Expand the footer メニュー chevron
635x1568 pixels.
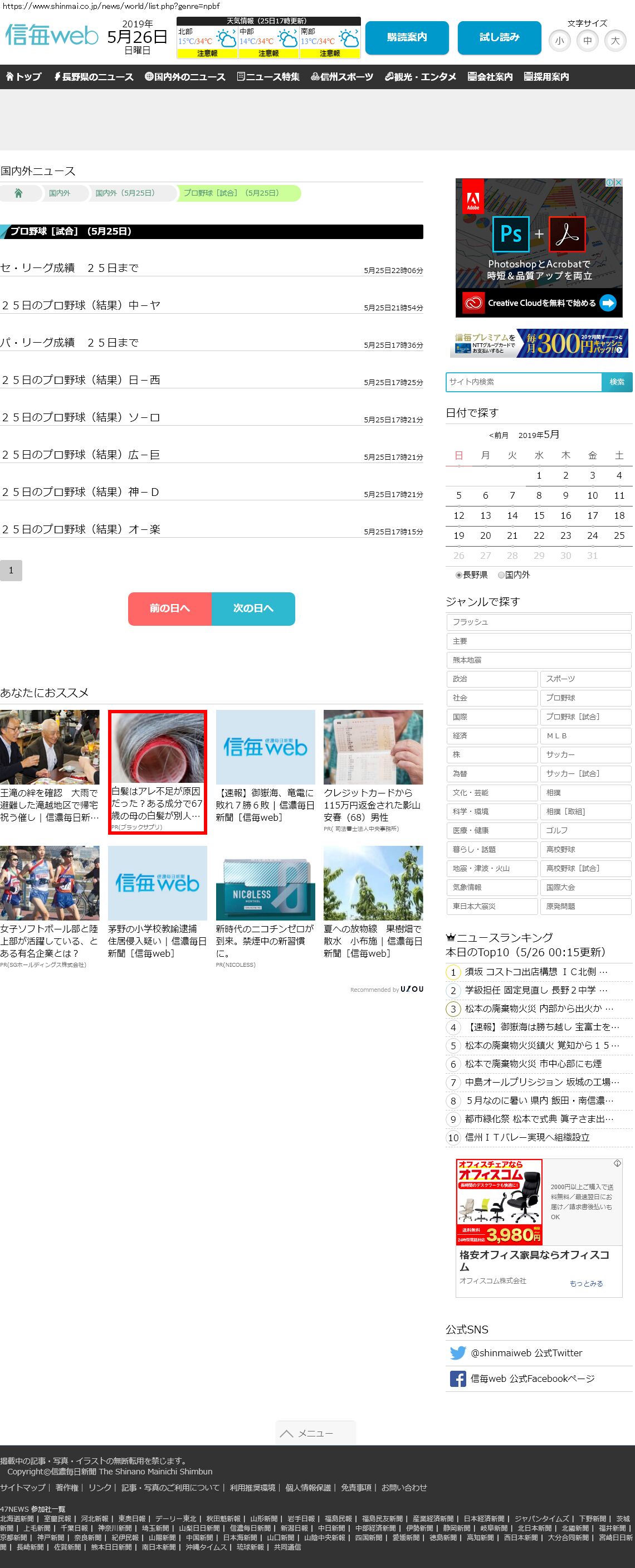coord(286,1434)
